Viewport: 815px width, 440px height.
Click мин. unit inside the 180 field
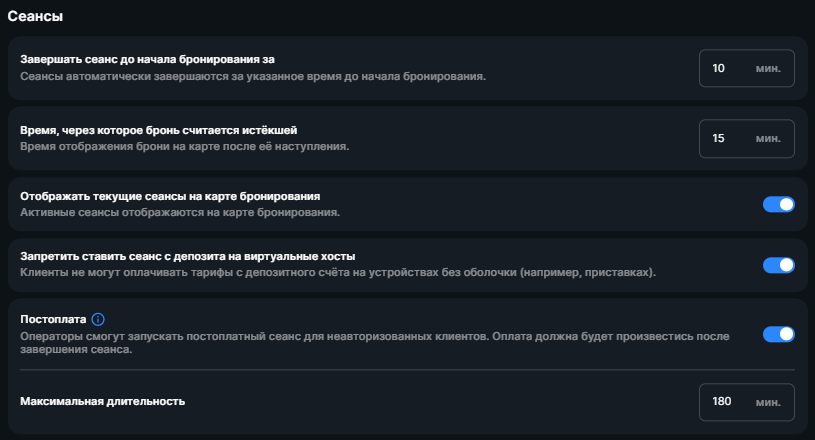point(768,402)
